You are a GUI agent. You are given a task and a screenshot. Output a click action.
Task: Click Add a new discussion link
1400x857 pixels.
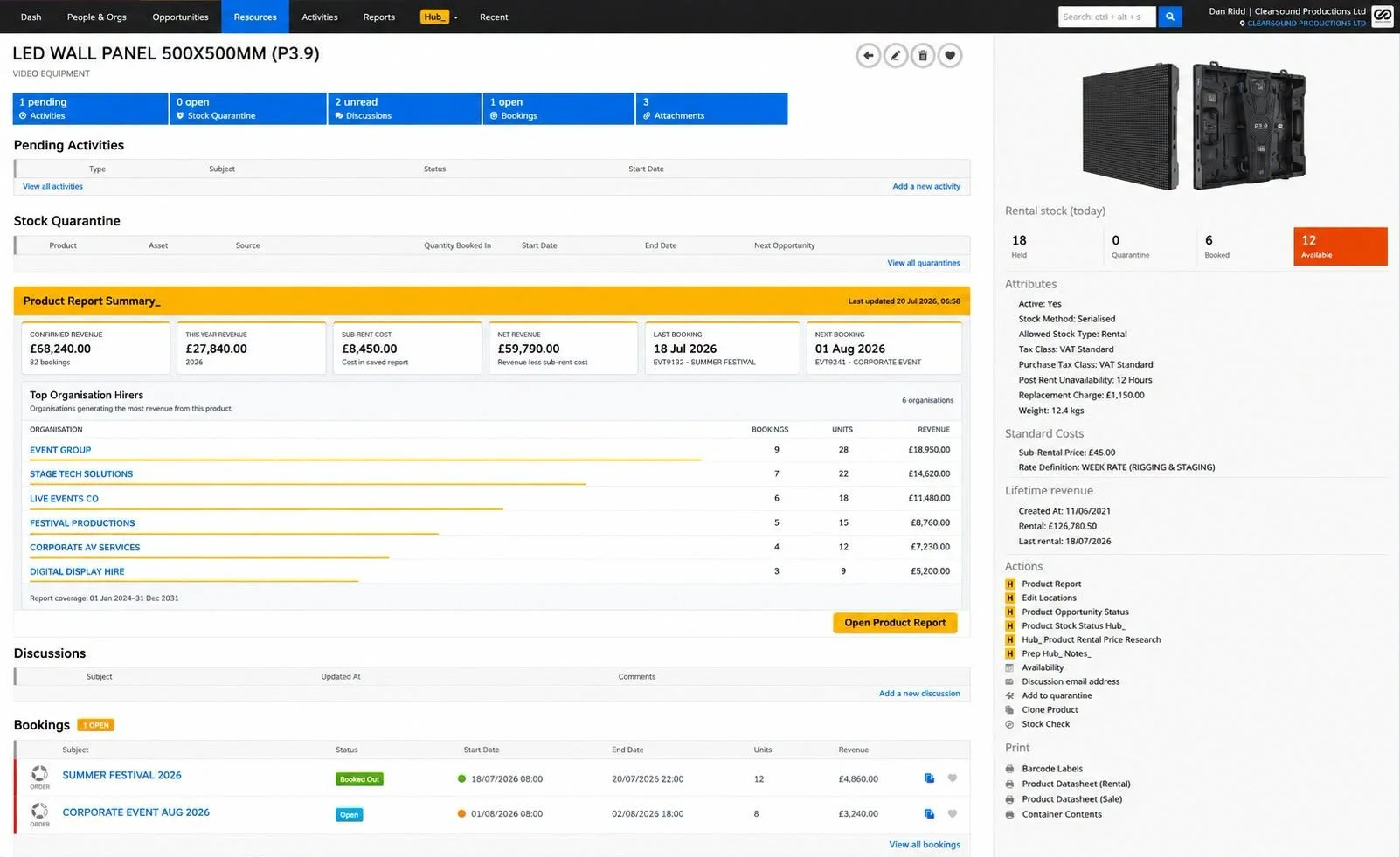919,694
